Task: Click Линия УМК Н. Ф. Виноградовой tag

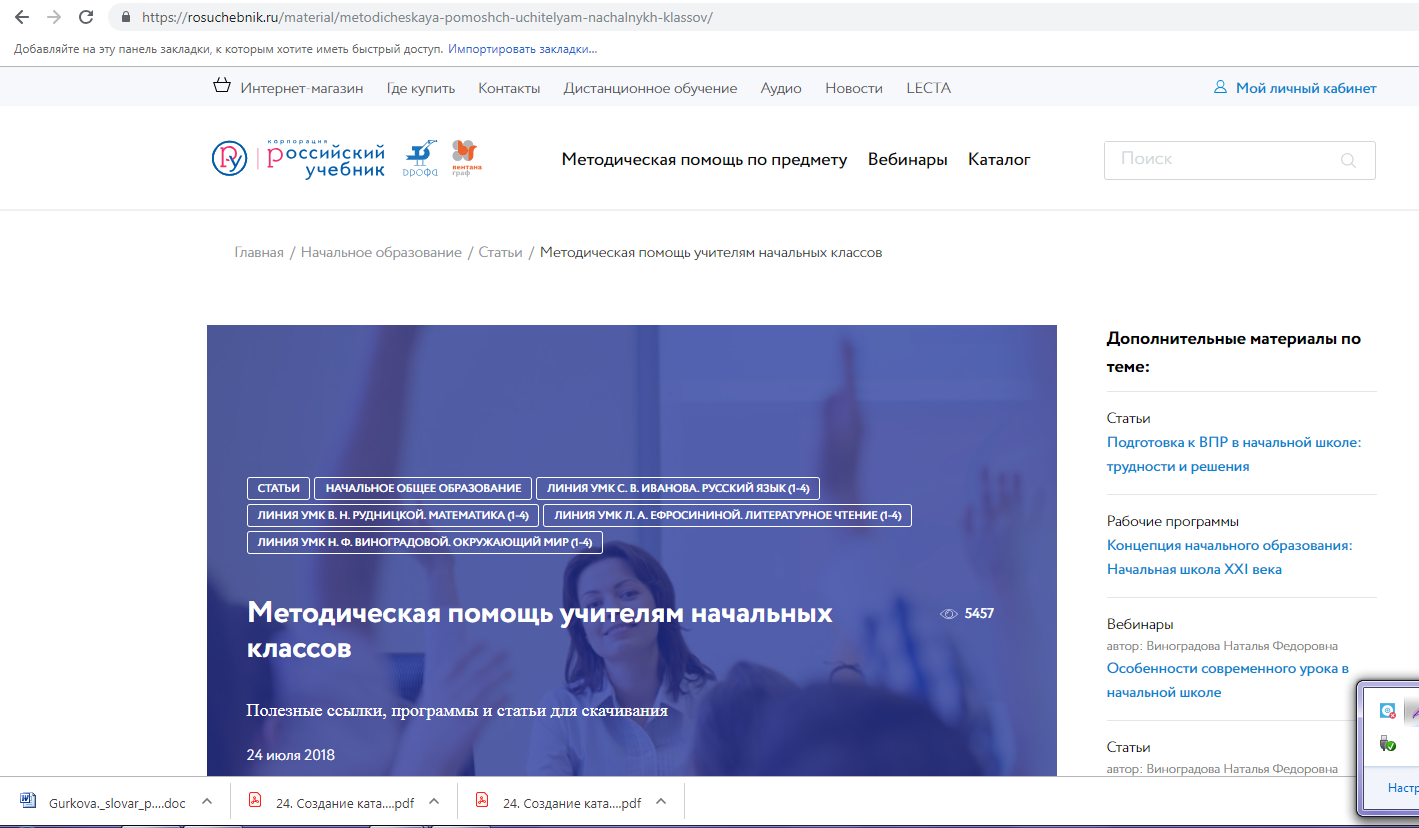Action: (x=425, y=542)
